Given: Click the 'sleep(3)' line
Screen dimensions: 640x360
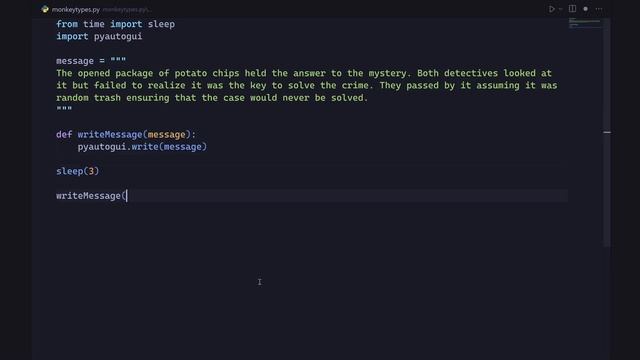Looking at the screenshot, I should point(78,171).
